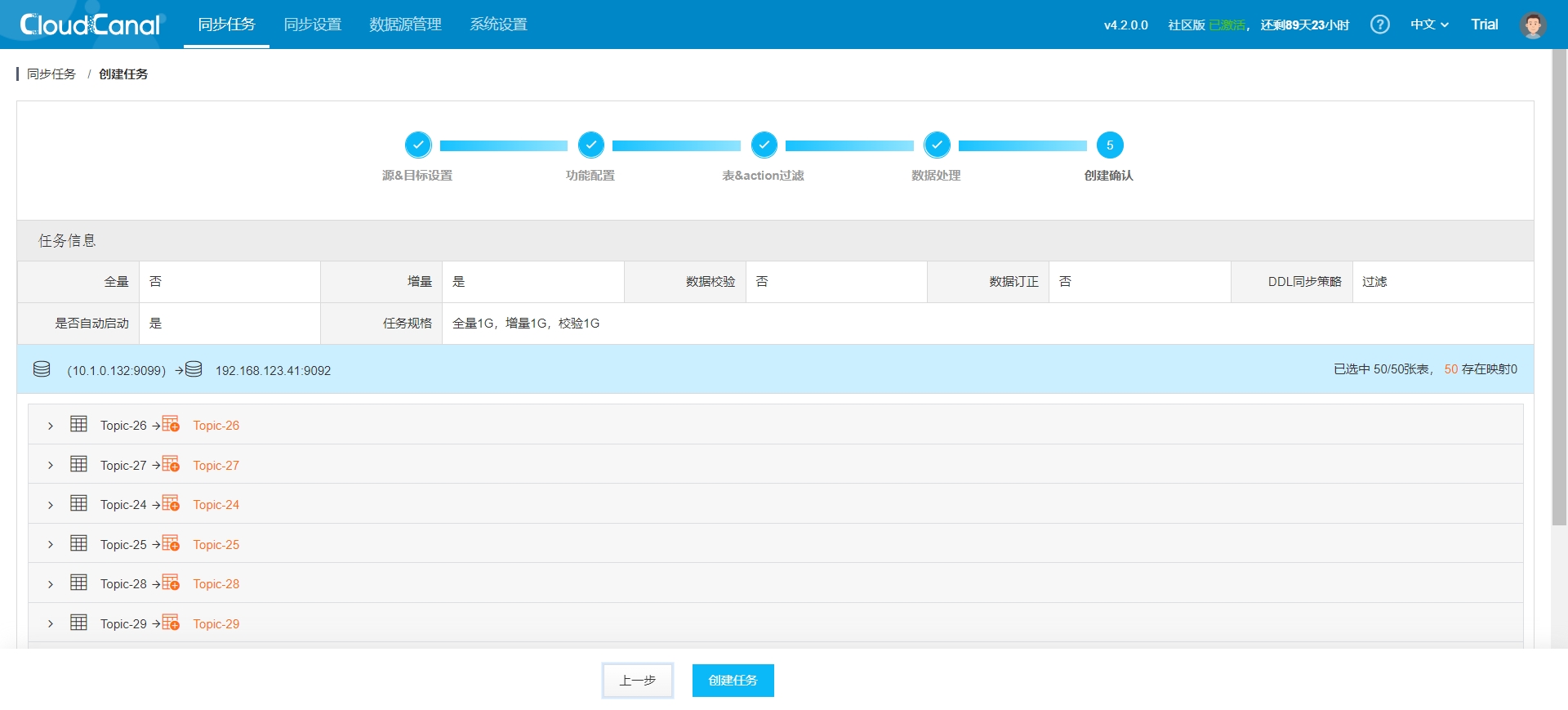Image resolution: width=1568 pixels, height=710 pixels.
Task: Expand the Topic-24 mapping row
Action: click(x=51, y=505)
